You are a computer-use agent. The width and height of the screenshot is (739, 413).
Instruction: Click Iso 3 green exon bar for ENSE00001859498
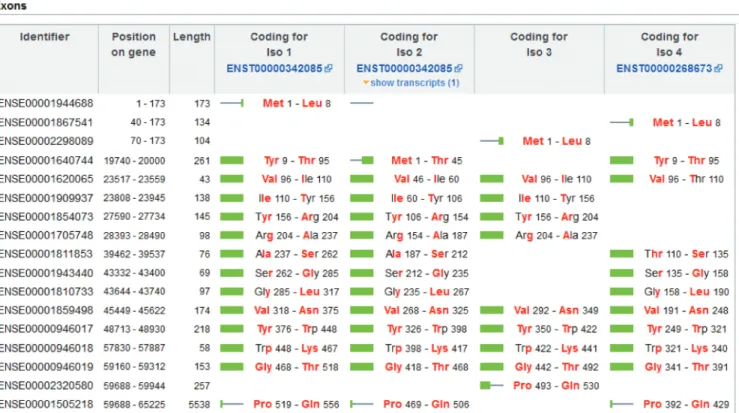(492, 310)
